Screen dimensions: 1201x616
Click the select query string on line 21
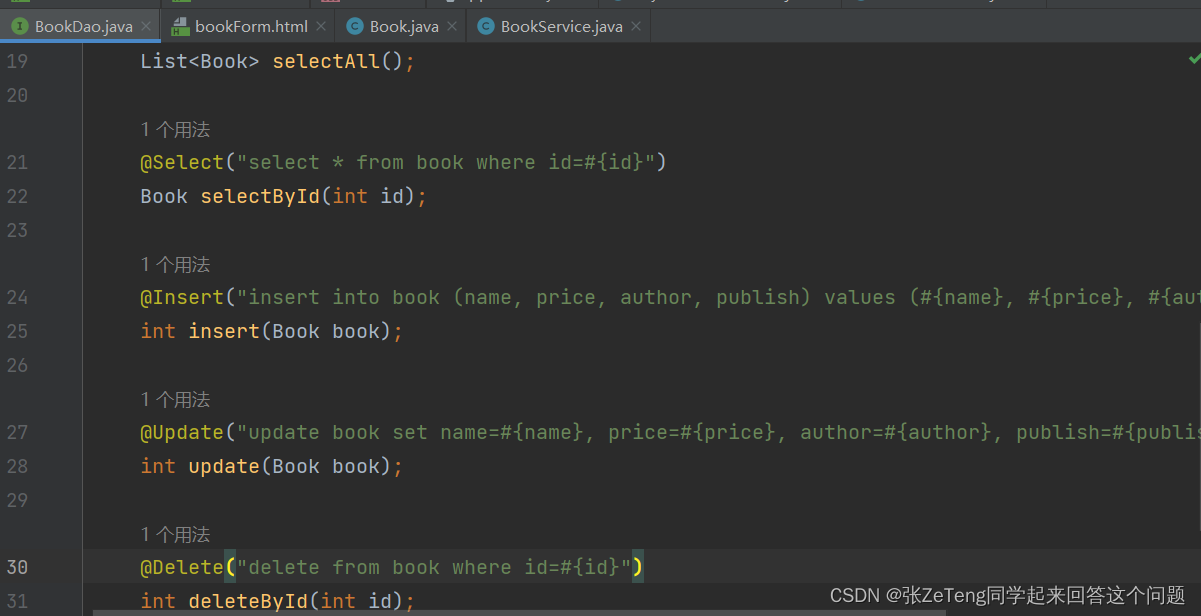coord(446,162)
